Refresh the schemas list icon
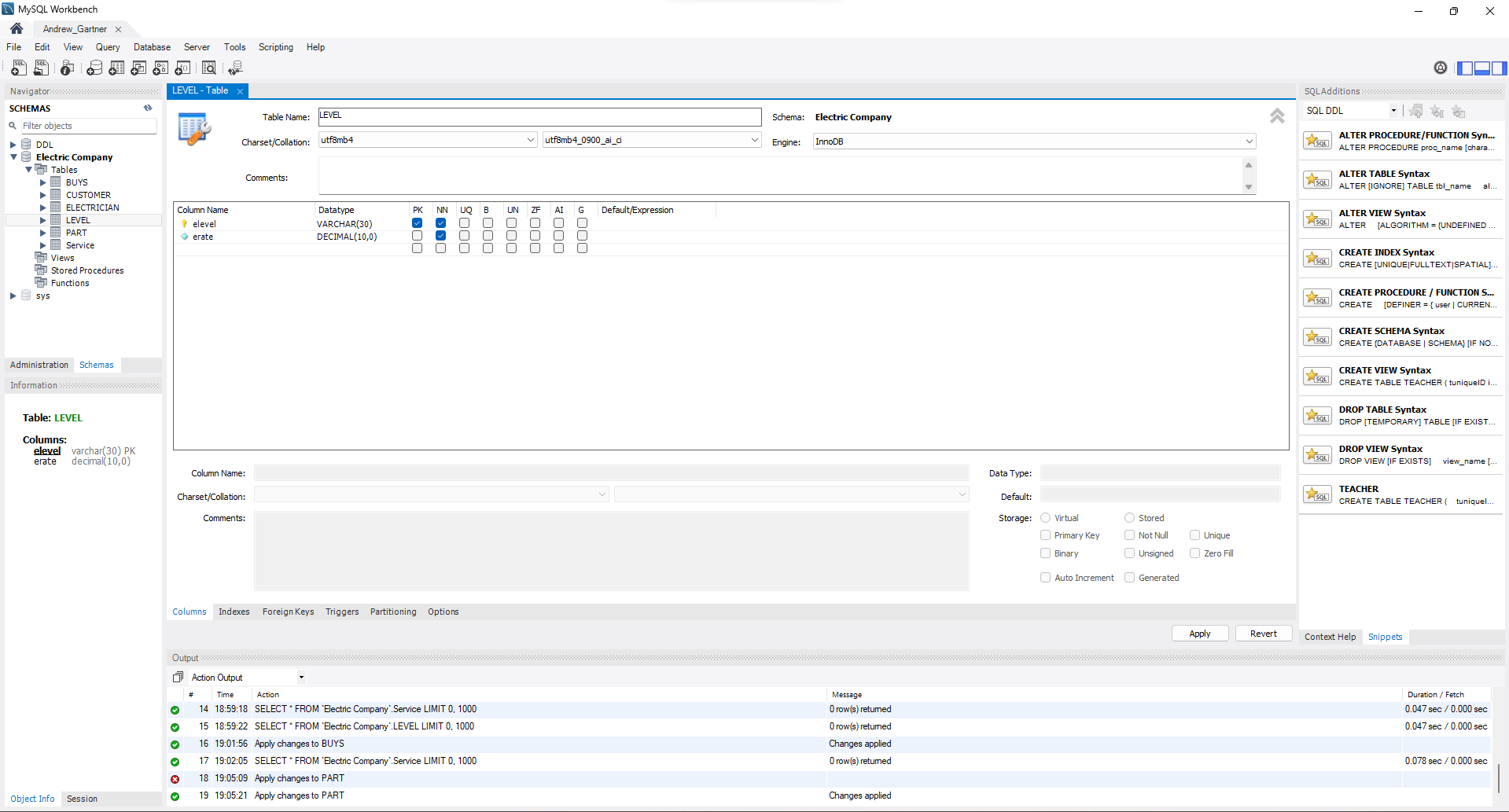1509x812 pixels. [x=148, y=108]
